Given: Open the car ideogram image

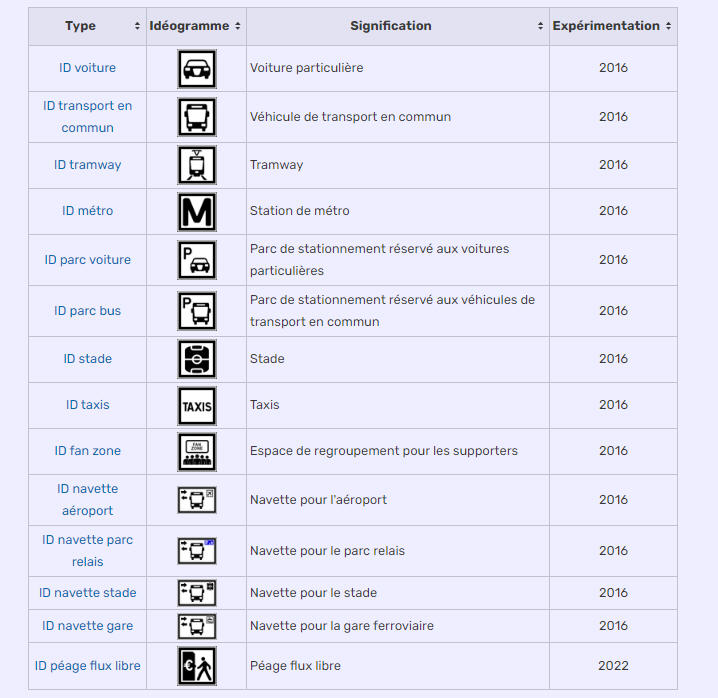Looking at the screenshot, I should (x=197, y=69).
